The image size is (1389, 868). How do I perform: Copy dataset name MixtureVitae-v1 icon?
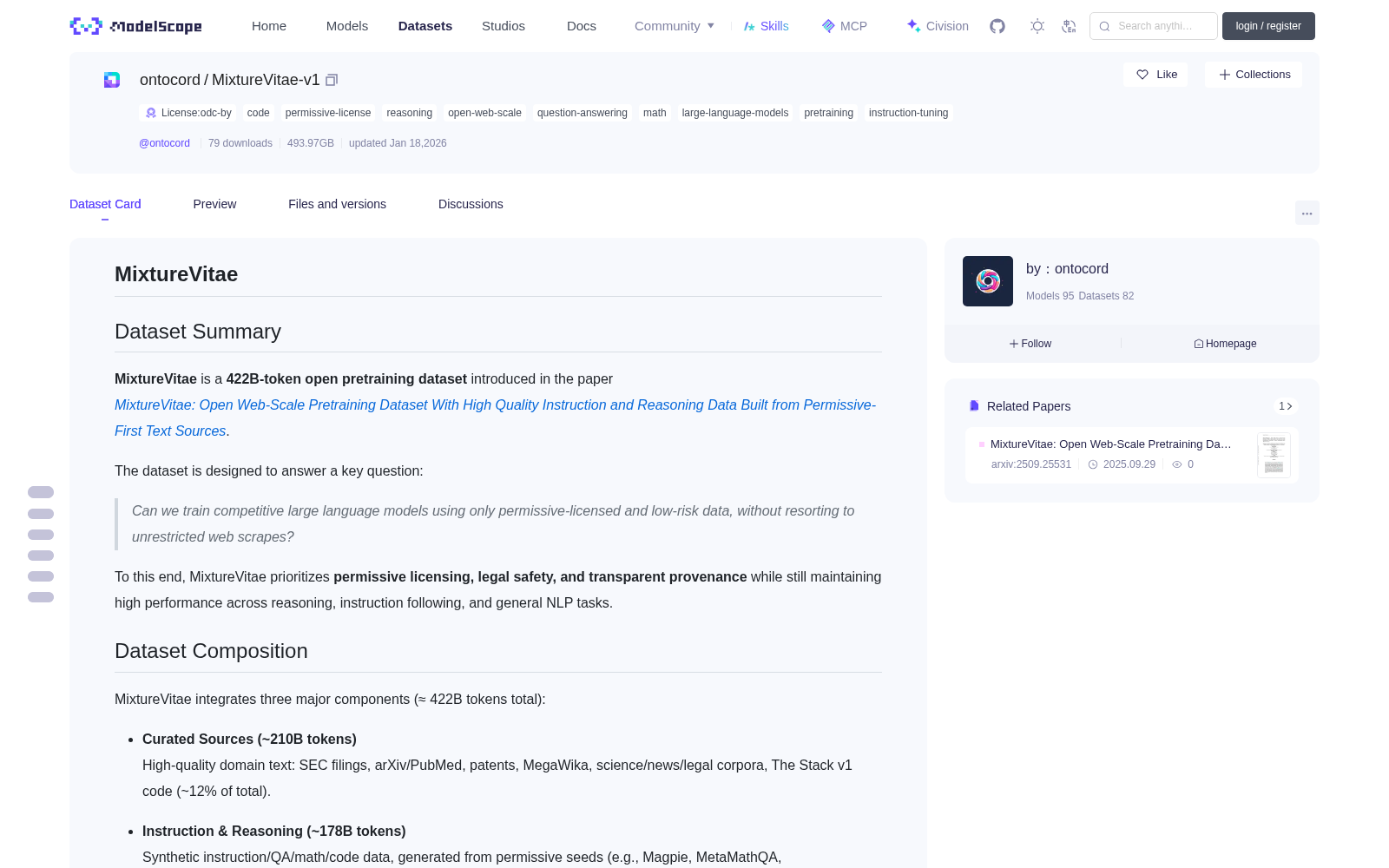click(x=332, y=80)
